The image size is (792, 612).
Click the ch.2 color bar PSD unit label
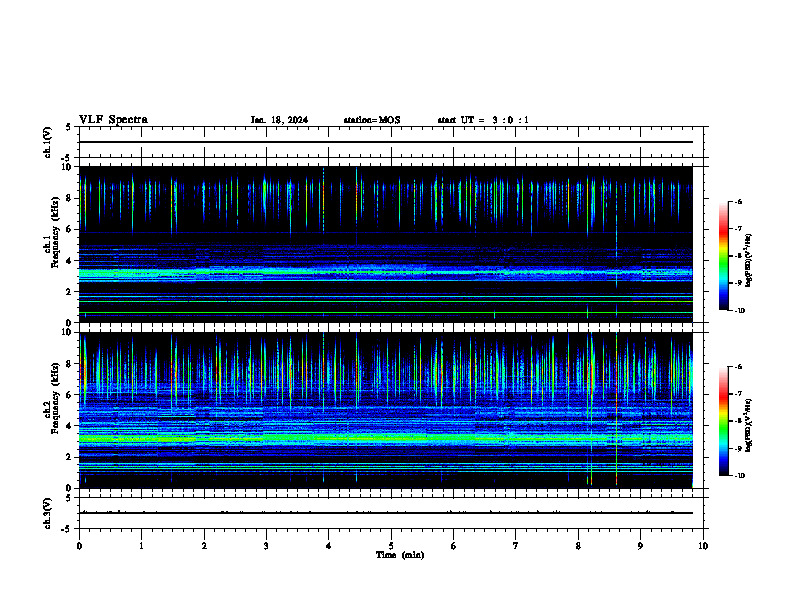748,425
